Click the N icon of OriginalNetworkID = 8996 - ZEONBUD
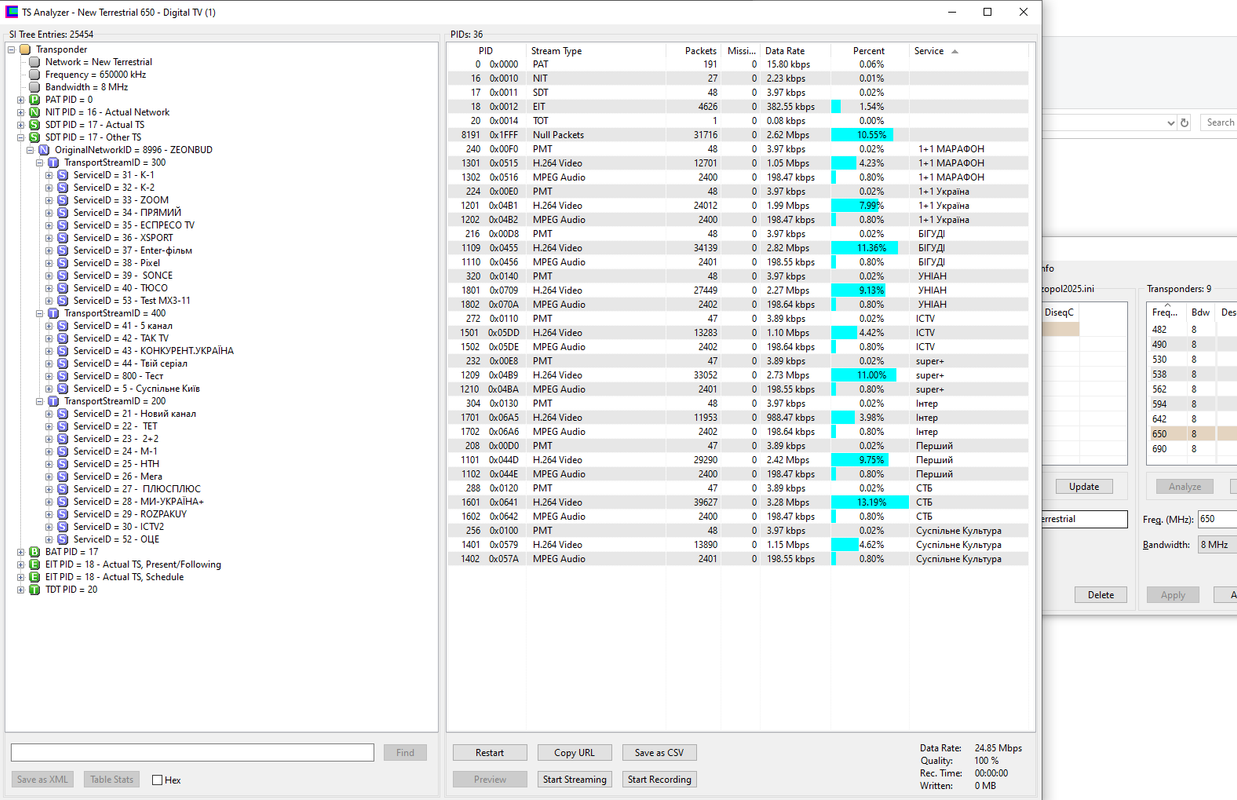Image resolution: width=1237 pixels, height=800 pixels. tap(44, 150)
